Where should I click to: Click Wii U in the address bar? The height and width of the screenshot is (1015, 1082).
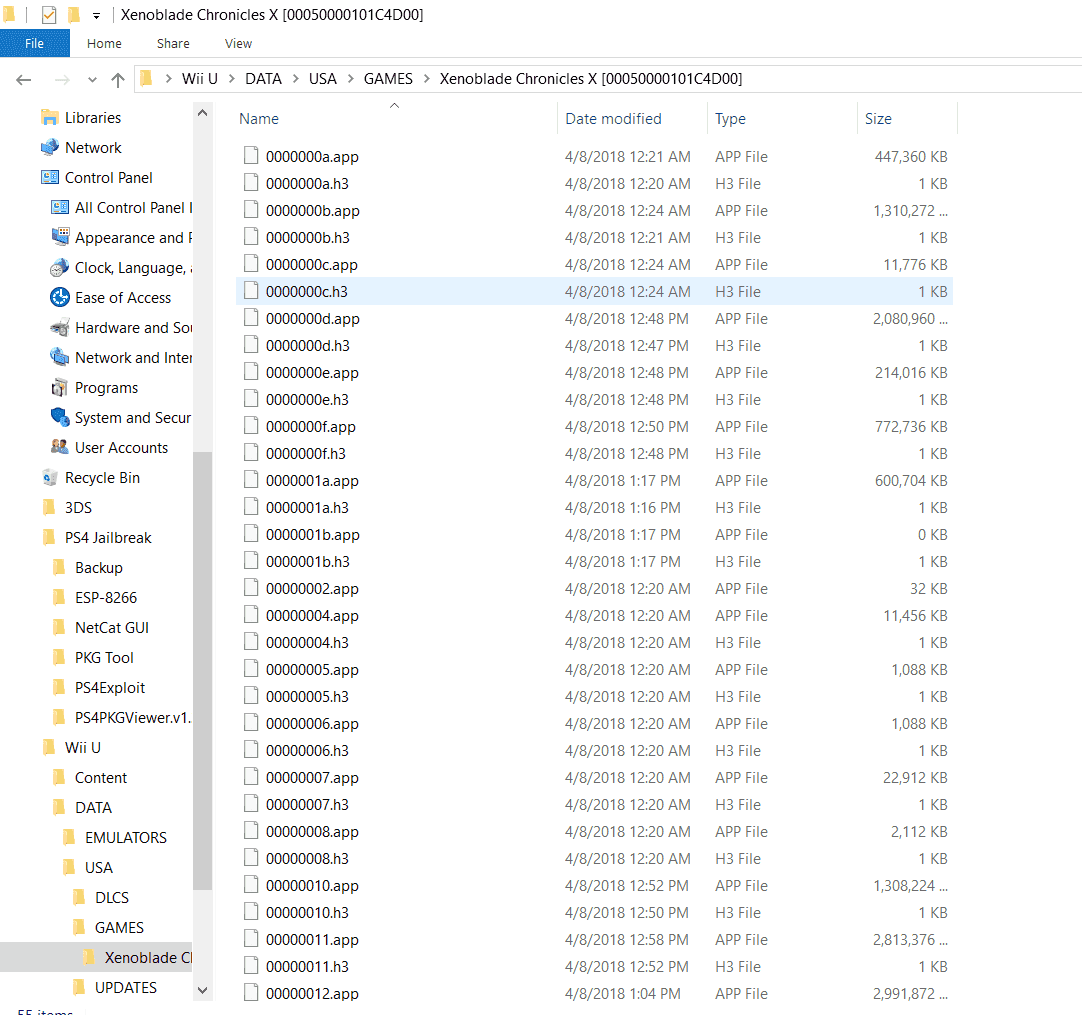[x=199, y=79]
